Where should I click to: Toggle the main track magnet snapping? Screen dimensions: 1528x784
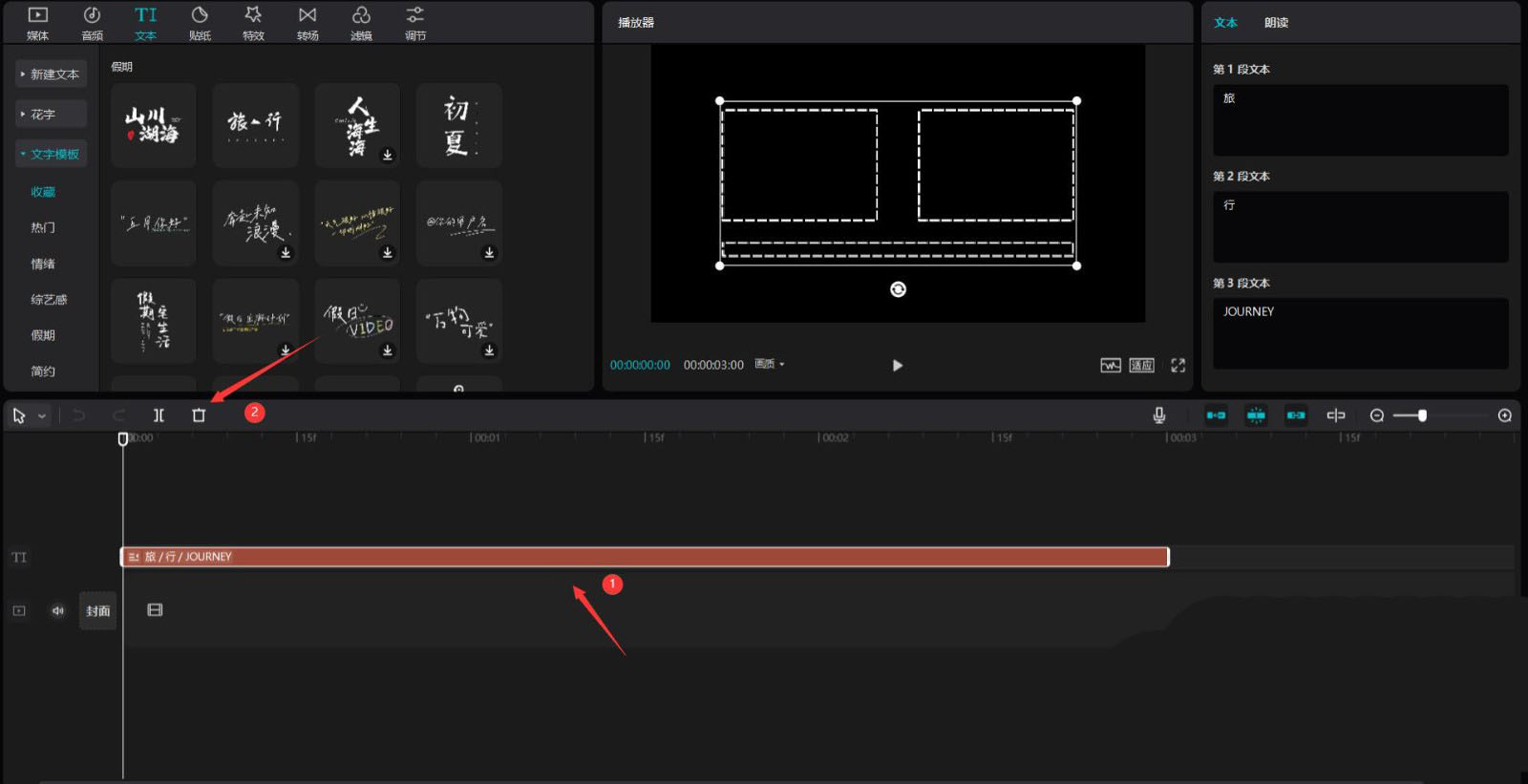tap(1216, 415)
